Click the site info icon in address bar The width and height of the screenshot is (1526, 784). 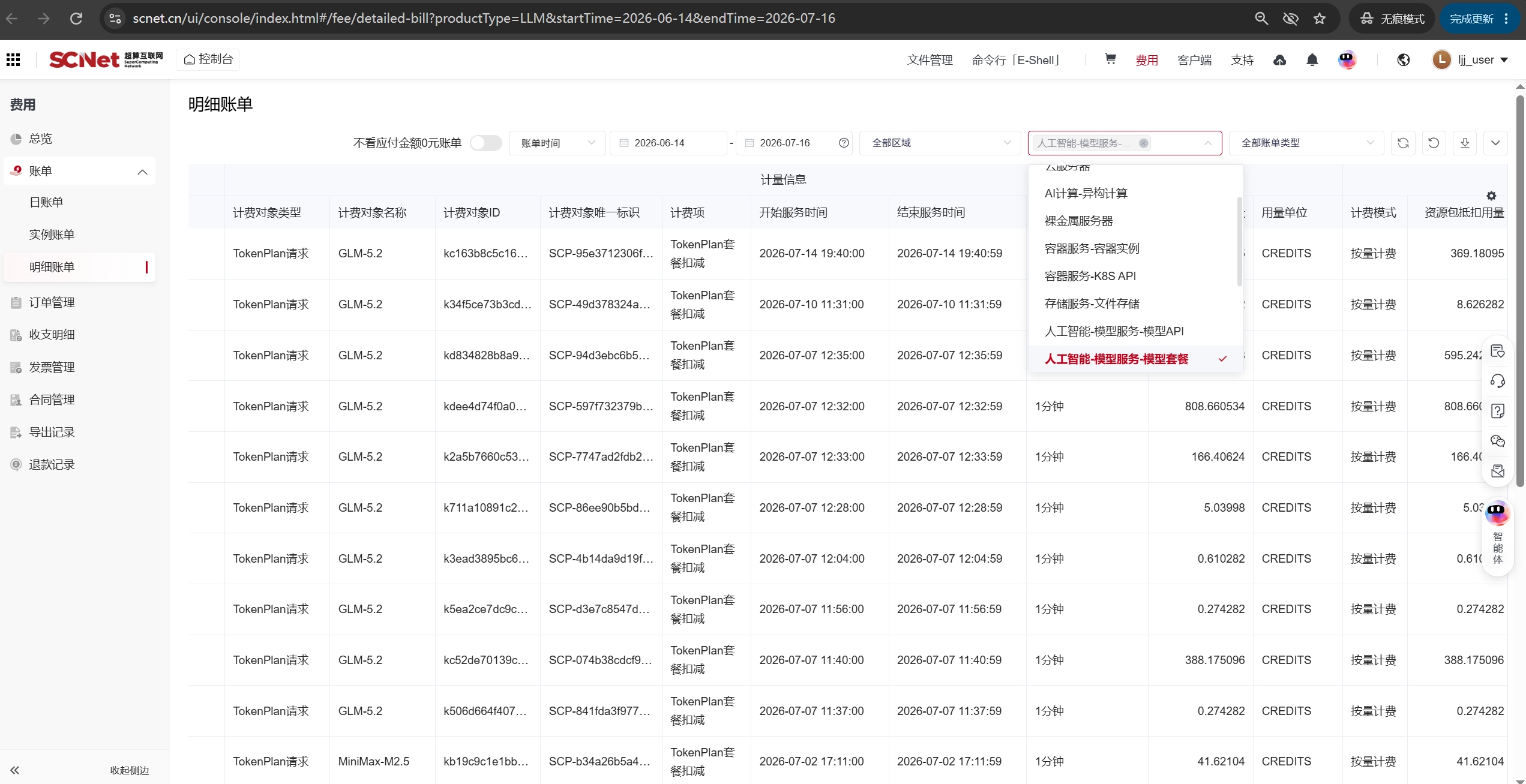115,19
